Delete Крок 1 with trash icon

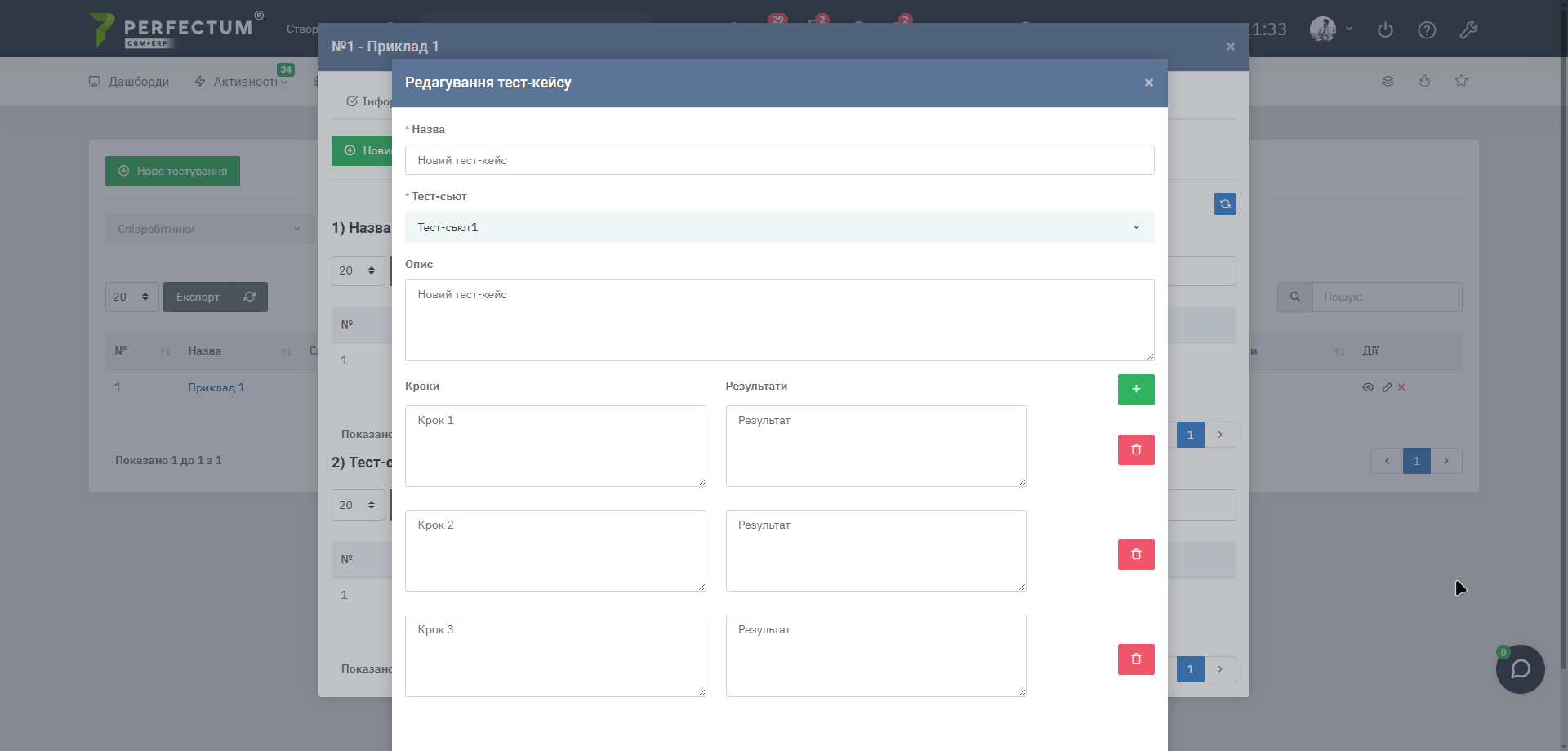1135,449
